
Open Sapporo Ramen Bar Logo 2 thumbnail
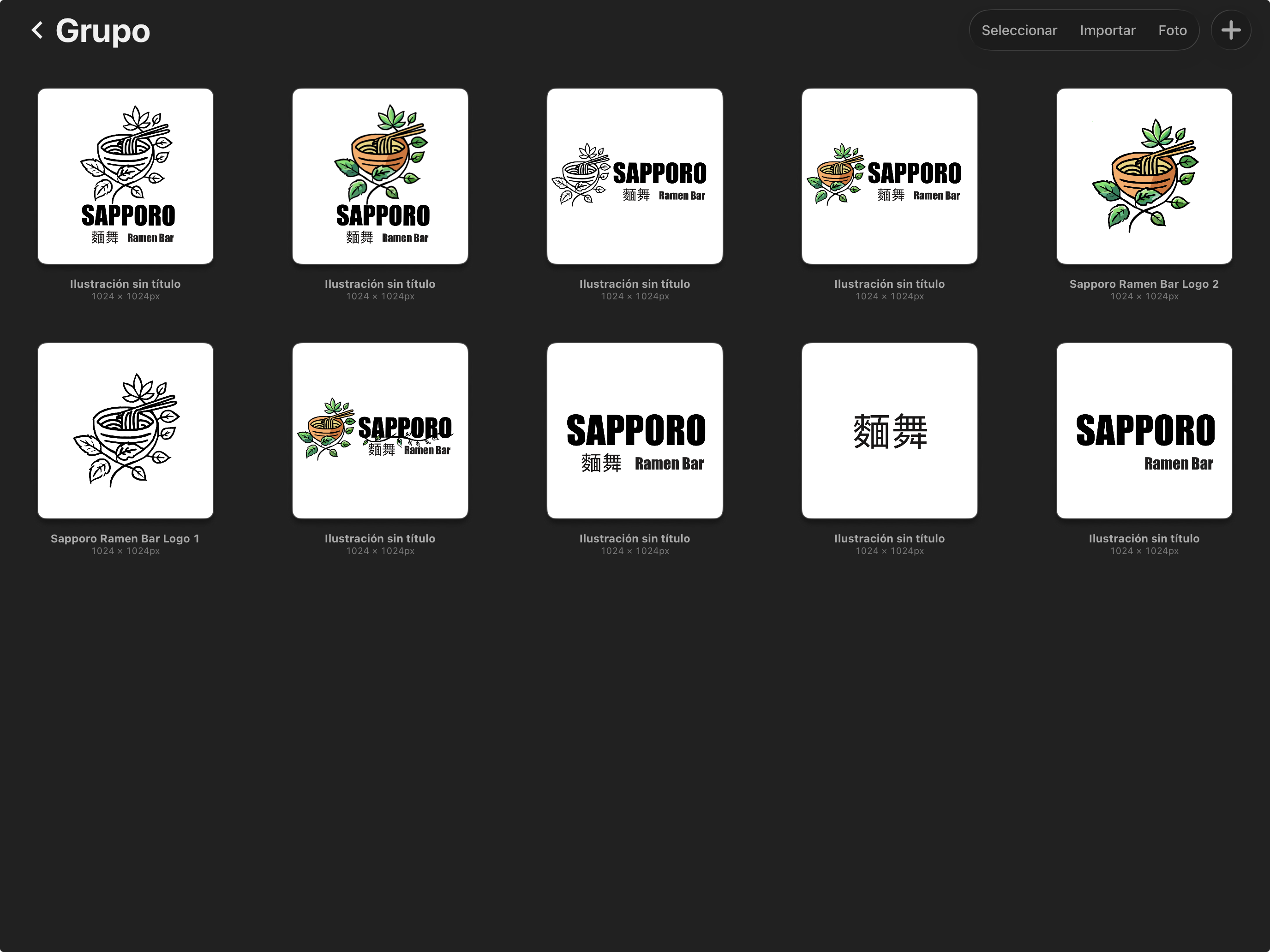click(1144, 176)
